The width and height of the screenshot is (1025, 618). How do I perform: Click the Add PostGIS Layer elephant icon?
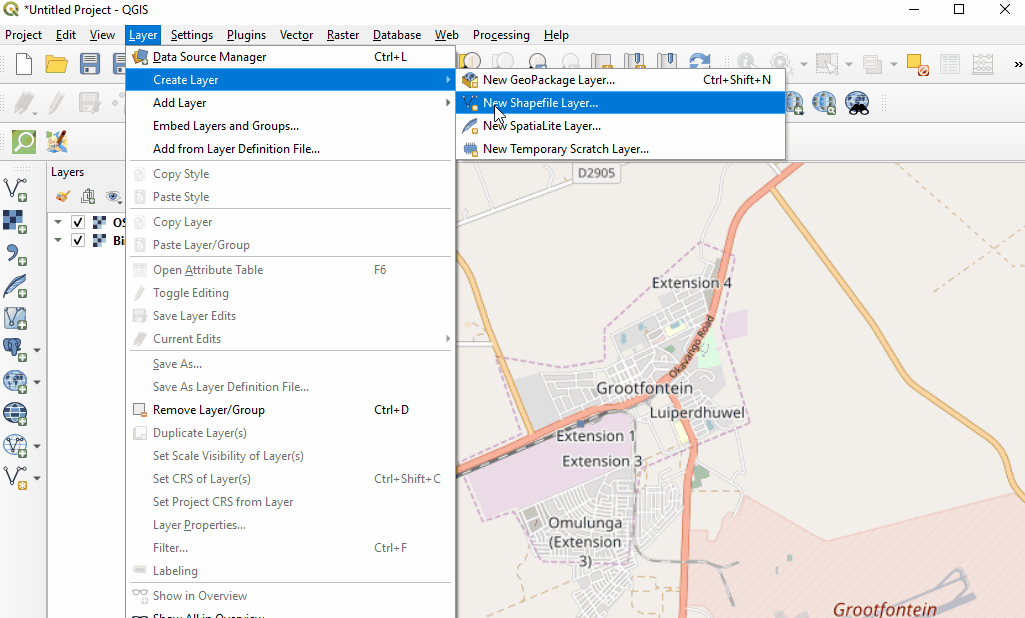(x=14, y=349)
